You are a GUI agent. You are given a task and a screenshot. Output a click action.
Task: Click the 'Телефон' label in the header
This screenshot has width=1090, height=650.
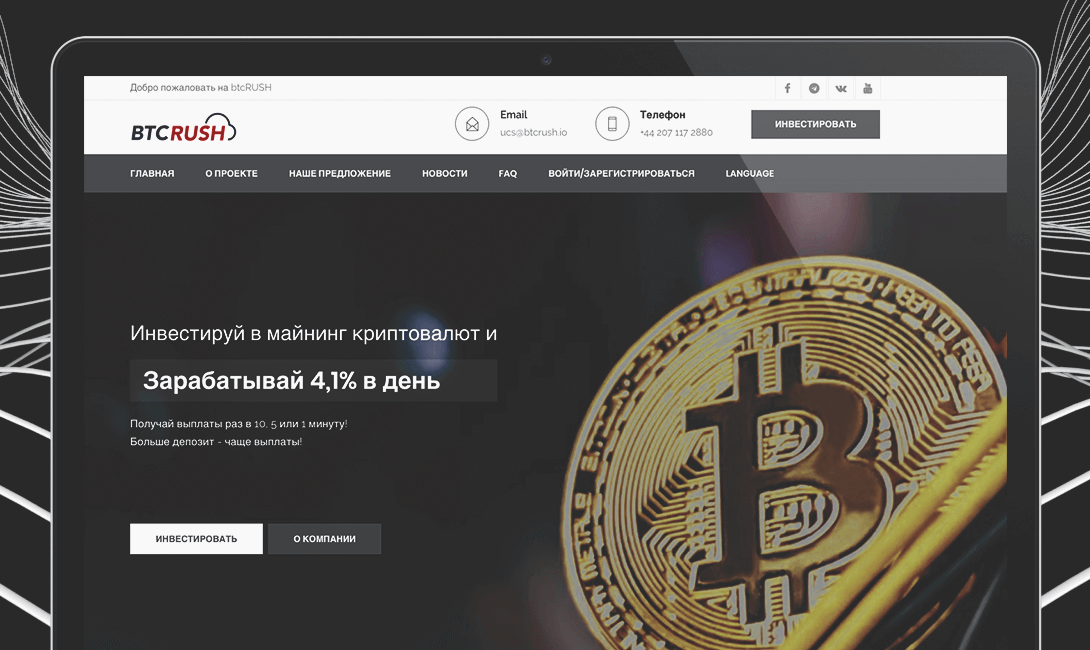tap(662, 115)
